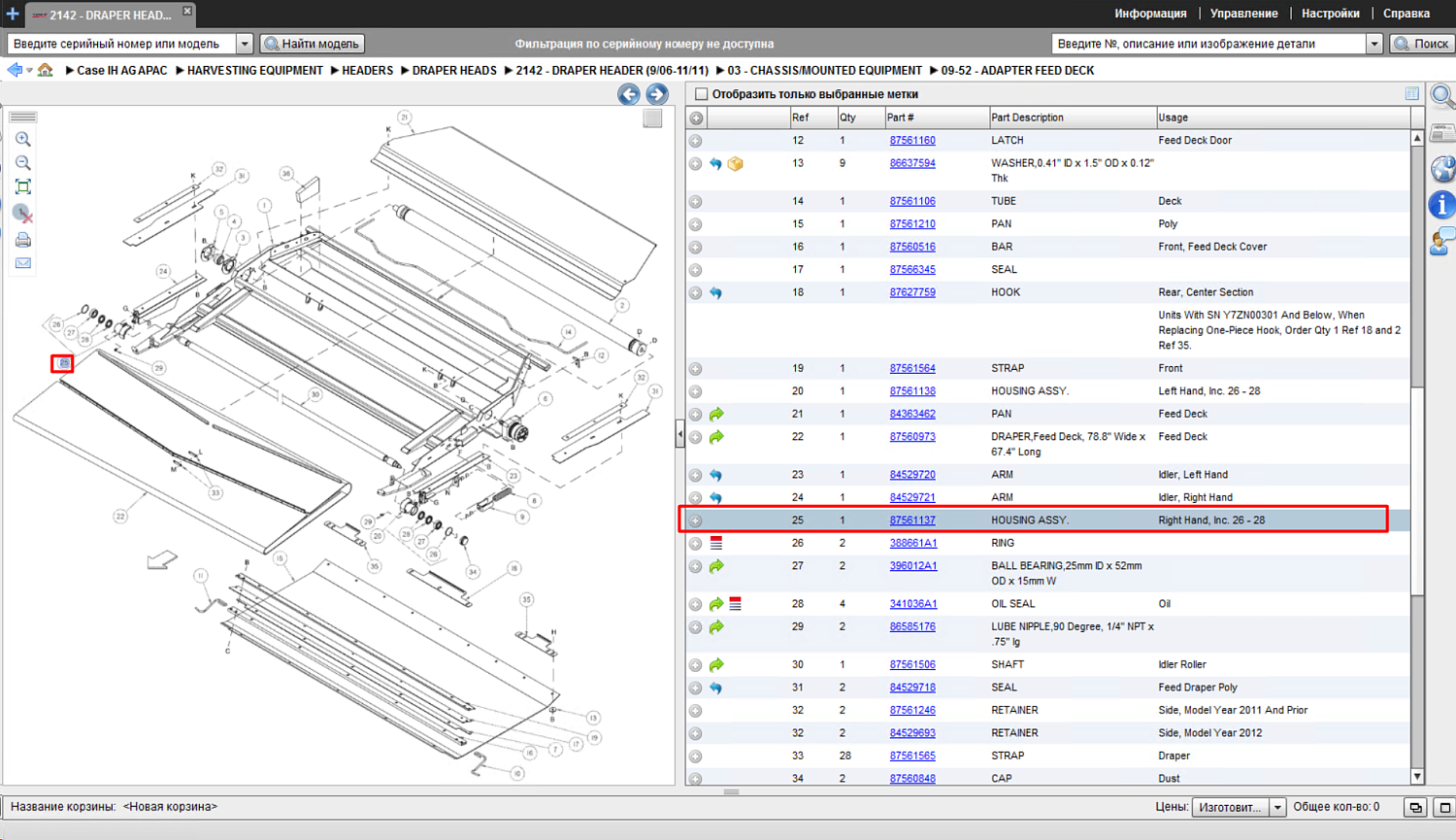Click the part number search input field
The image size is (1456, 840).
coord(1208,44)
